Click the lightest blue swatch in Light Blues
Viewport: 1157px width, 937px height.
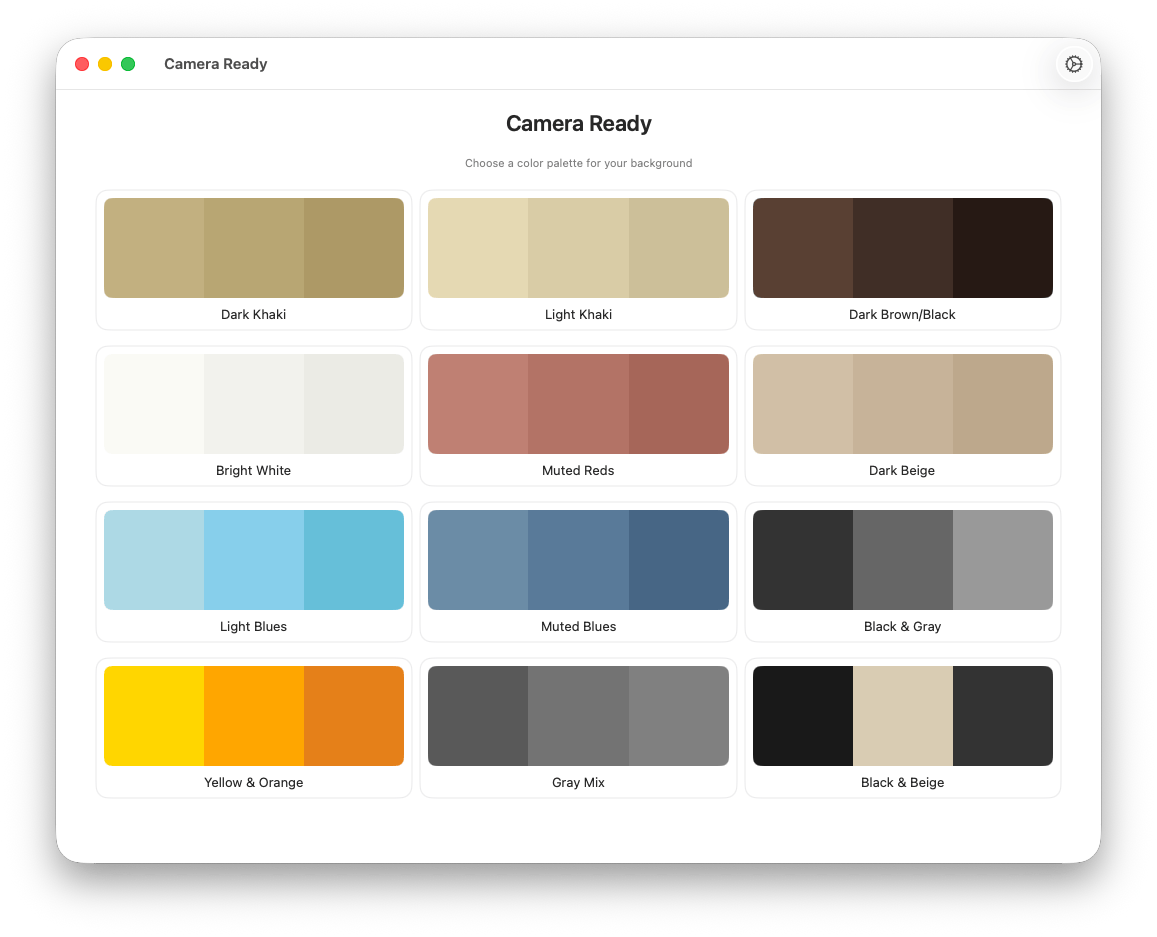pyautogui.click(x=152, y=560)
